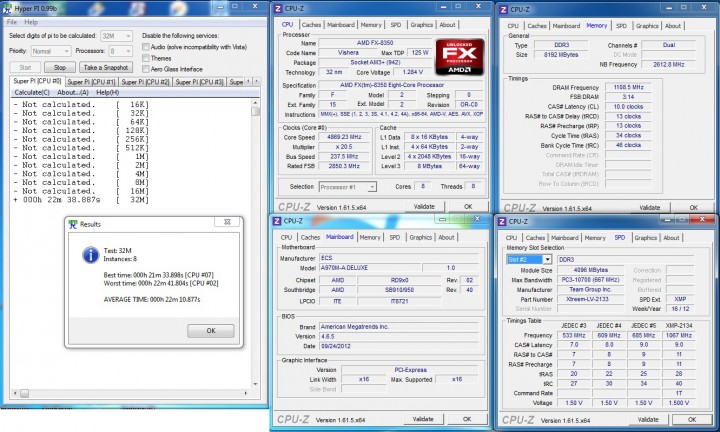Switch to Super PI [CPU #3] tab
The width and height of the screenshot is (720, 432).
(199, 82)
